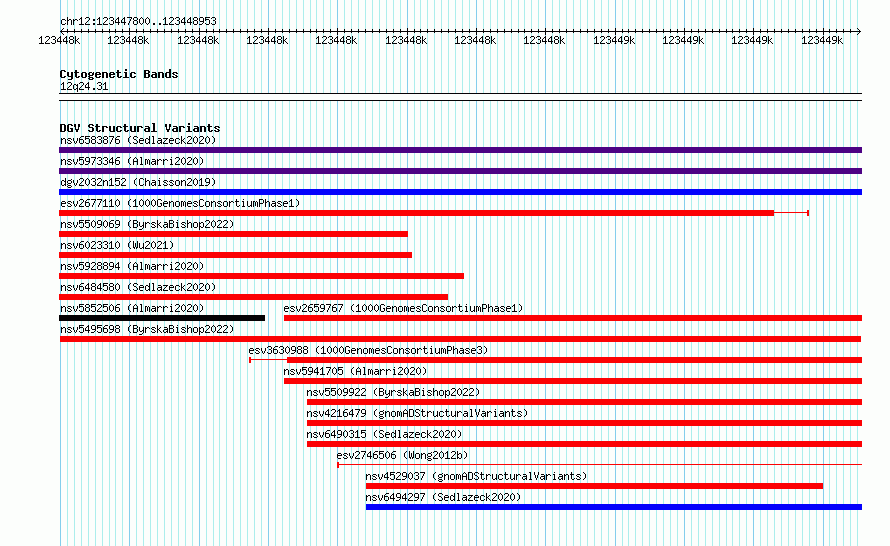Select the purple bar under nsv6583876
This screenshot has width=890, height=546.
coord(460,150)
